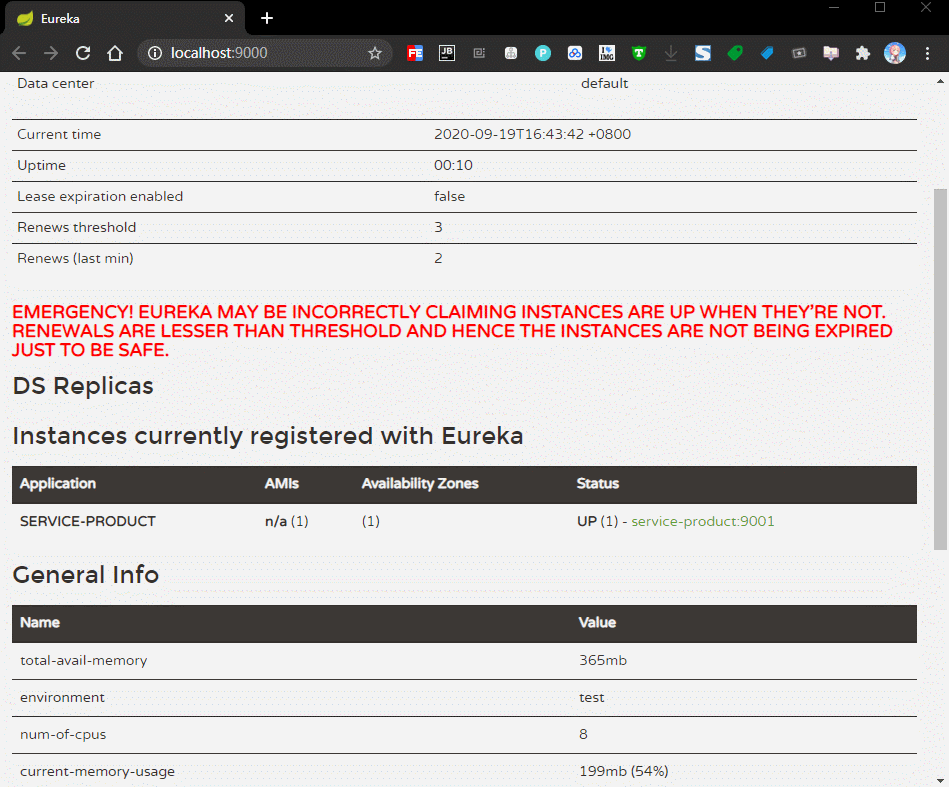
Task: Click the Status column header
Action: (x=597, y=484)
